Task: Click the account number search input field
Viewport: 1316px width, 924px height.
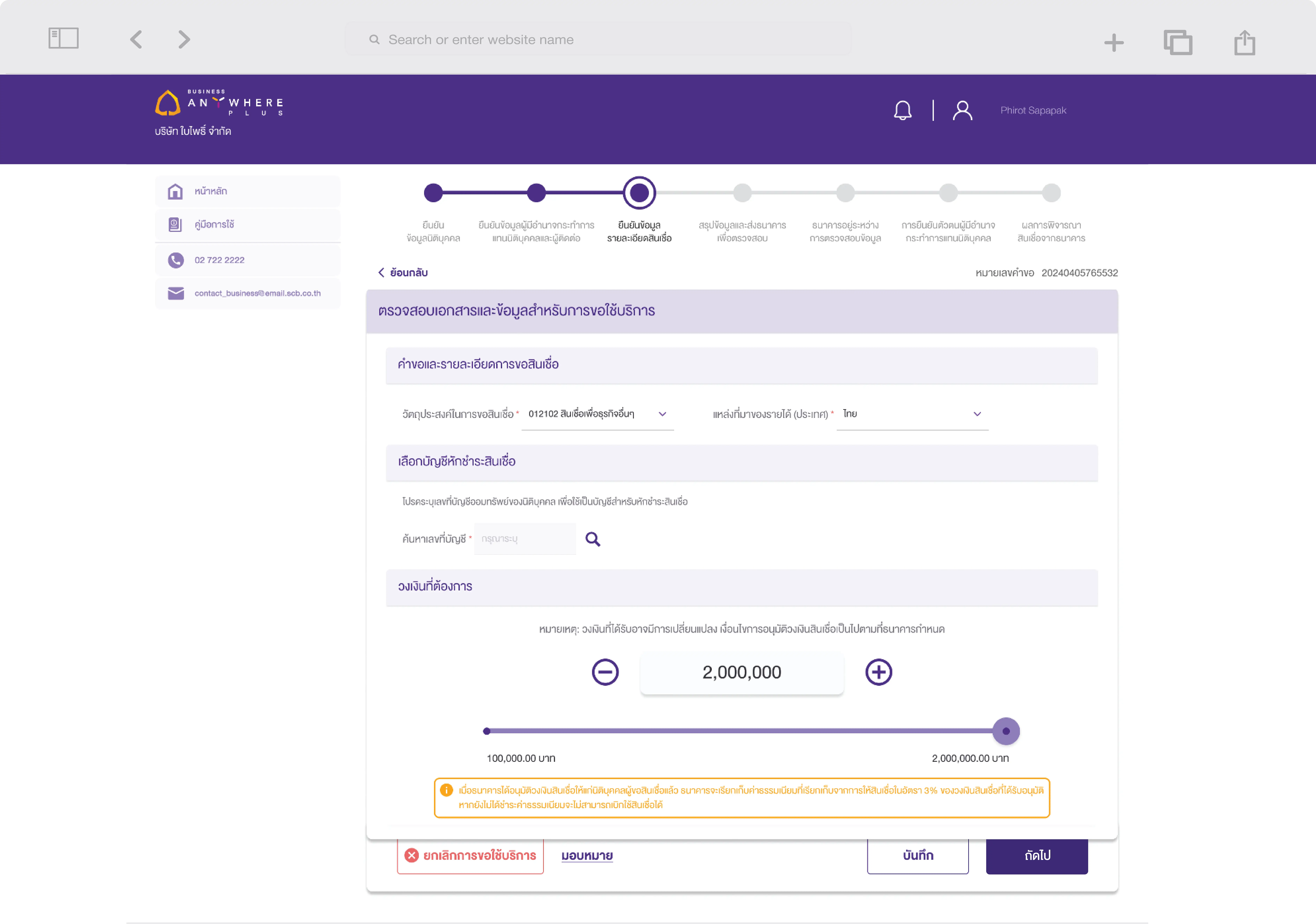Action: tap(525, 539)
